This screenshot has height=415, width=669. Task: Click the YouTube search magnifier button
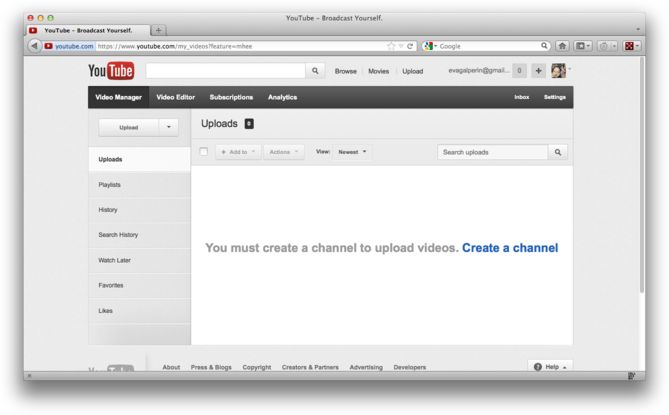click(x=316, y=71)
